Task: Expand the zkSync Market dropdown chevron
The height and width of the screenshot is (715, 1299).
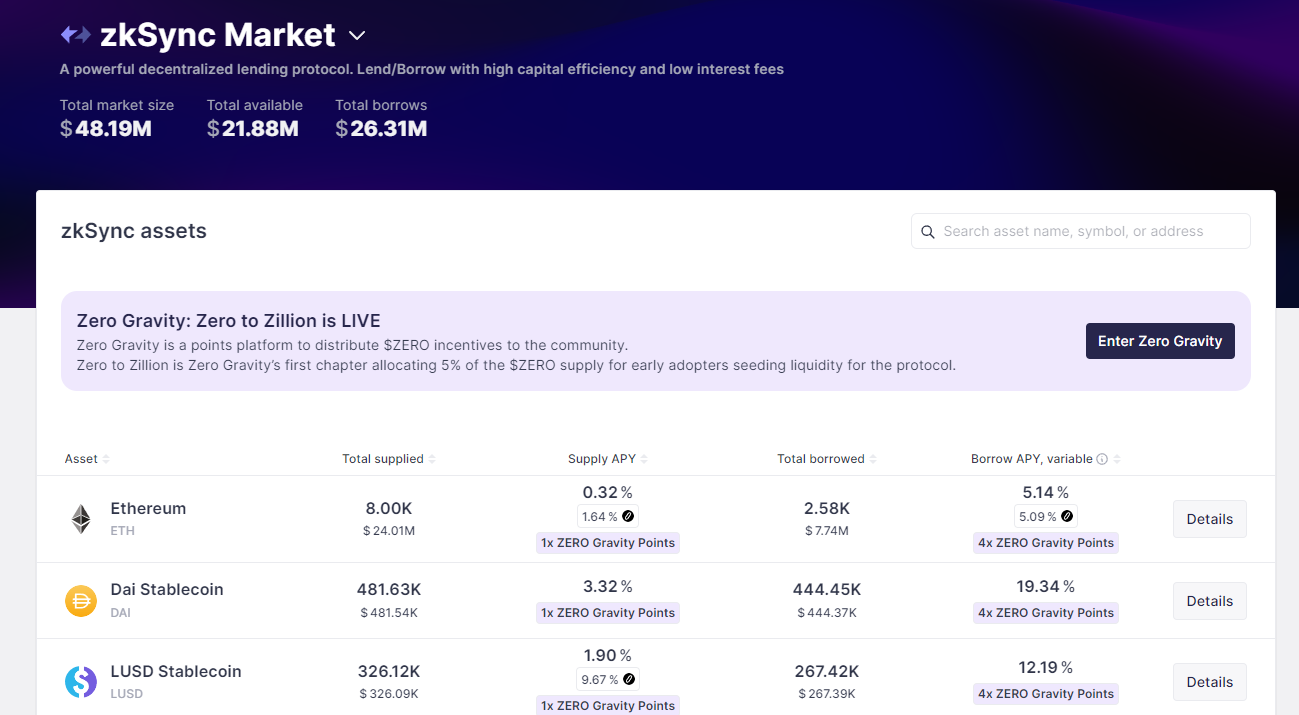Action: [x=357, y=36]
